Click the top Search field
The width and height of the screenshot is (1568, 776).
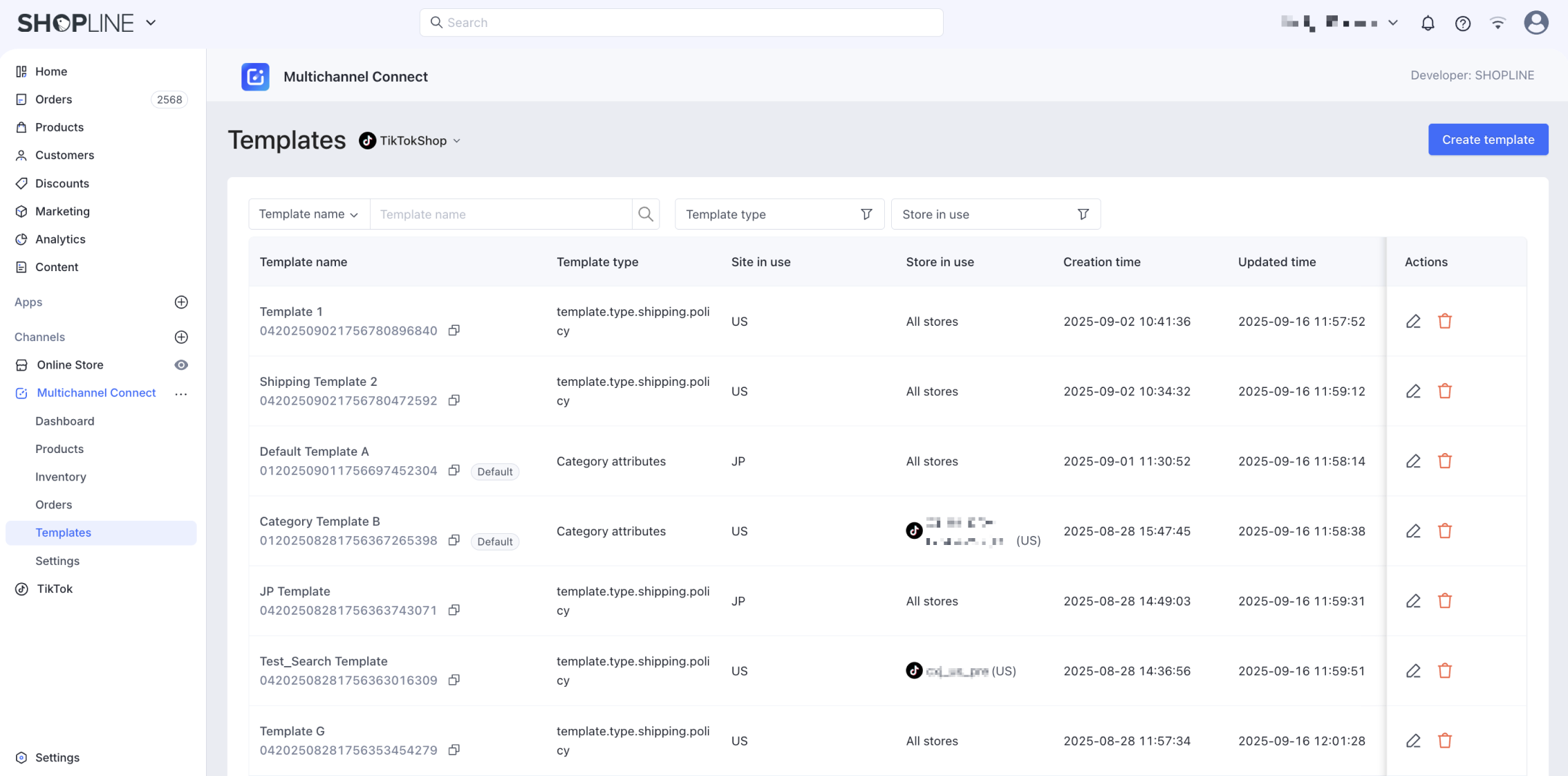[681, 23]
